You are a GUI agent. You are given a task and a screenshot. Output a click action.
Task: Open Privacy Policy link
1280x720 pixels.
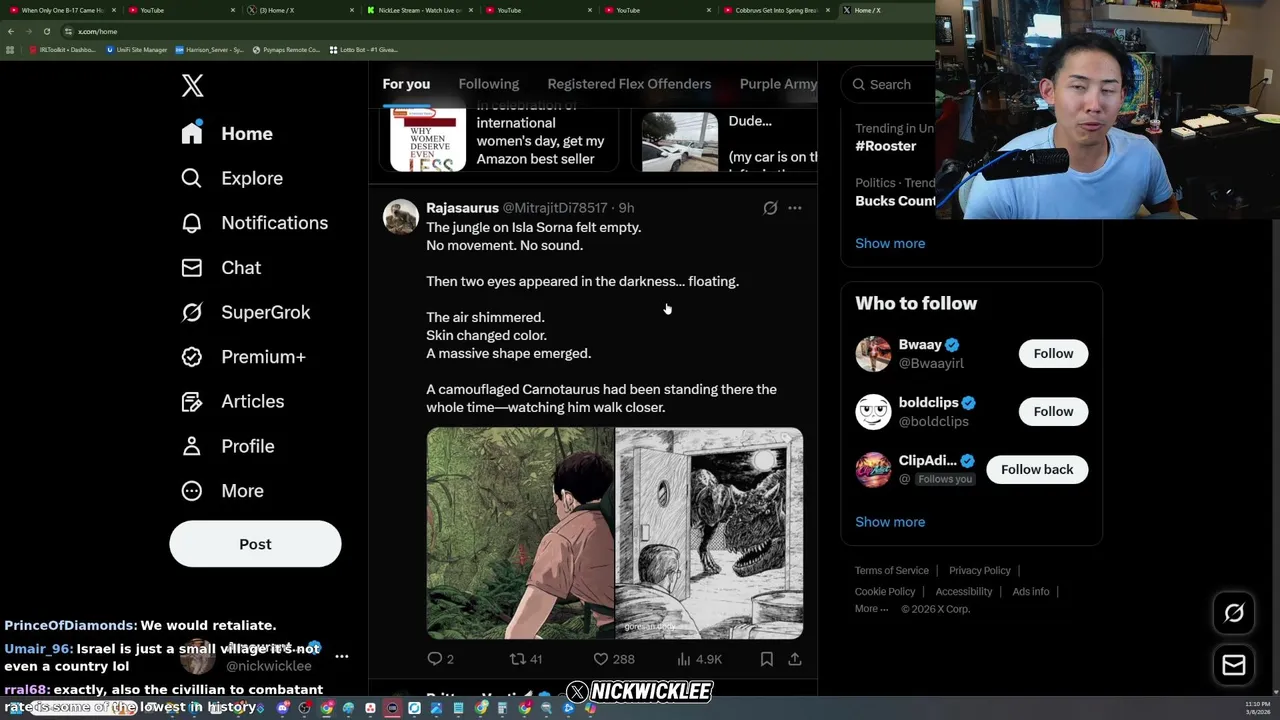point(980,570)
